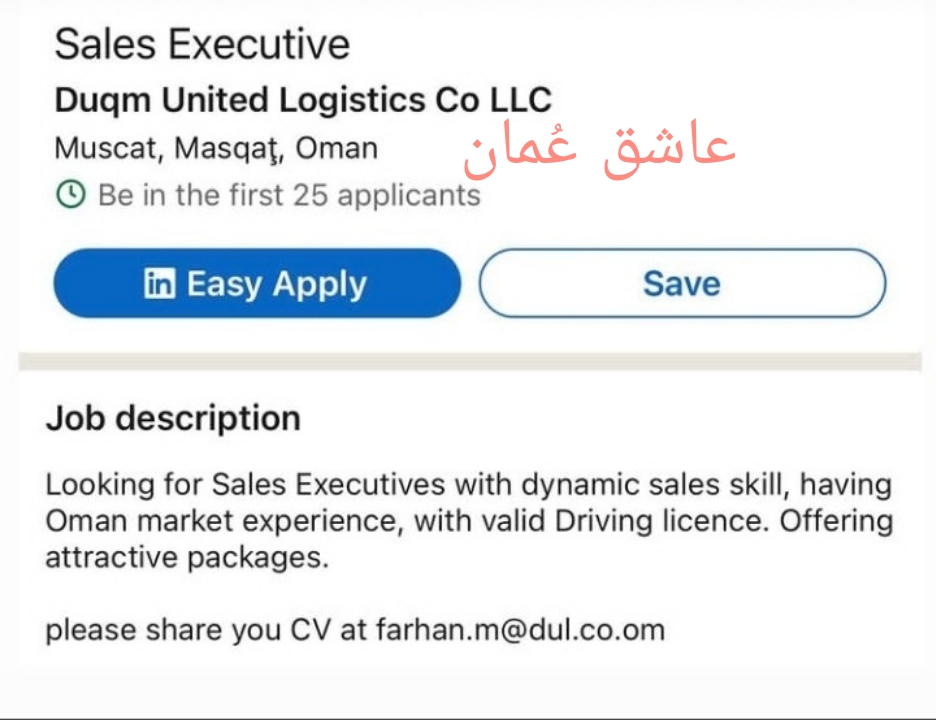Click the grey divider above Job description
The width and height of the screenshot is (936, 720).
468,361
